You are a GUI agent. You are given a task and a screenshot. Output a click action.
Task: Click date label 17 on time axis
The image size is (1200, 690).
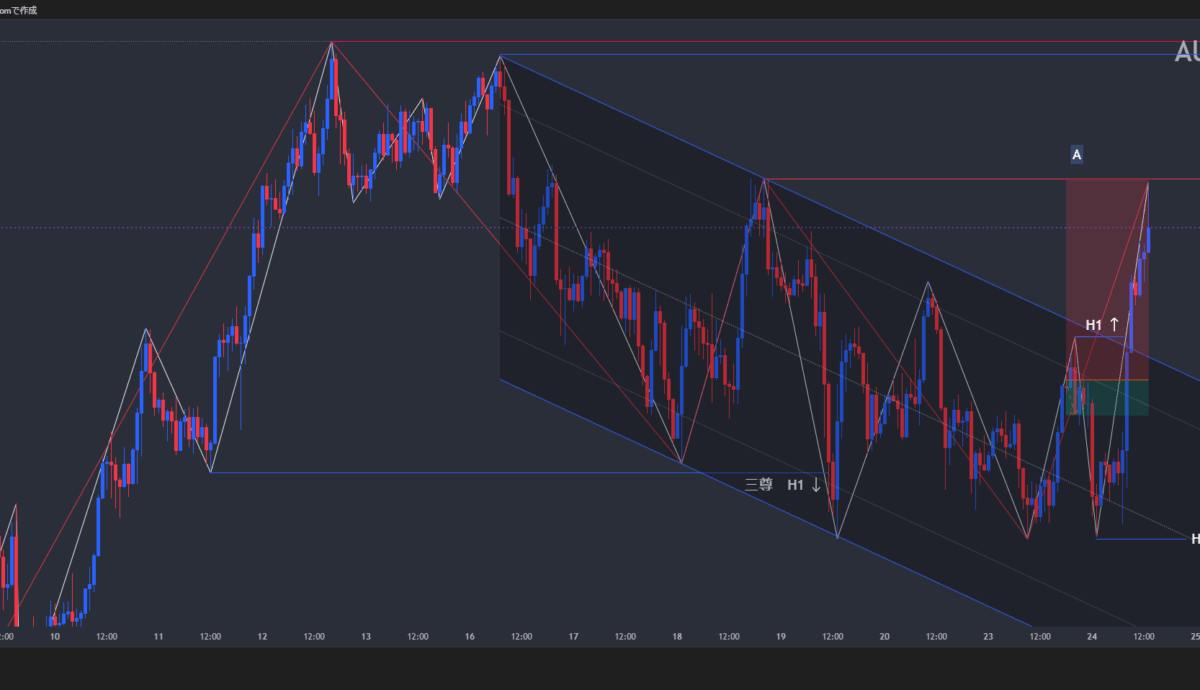coord(574,636)
